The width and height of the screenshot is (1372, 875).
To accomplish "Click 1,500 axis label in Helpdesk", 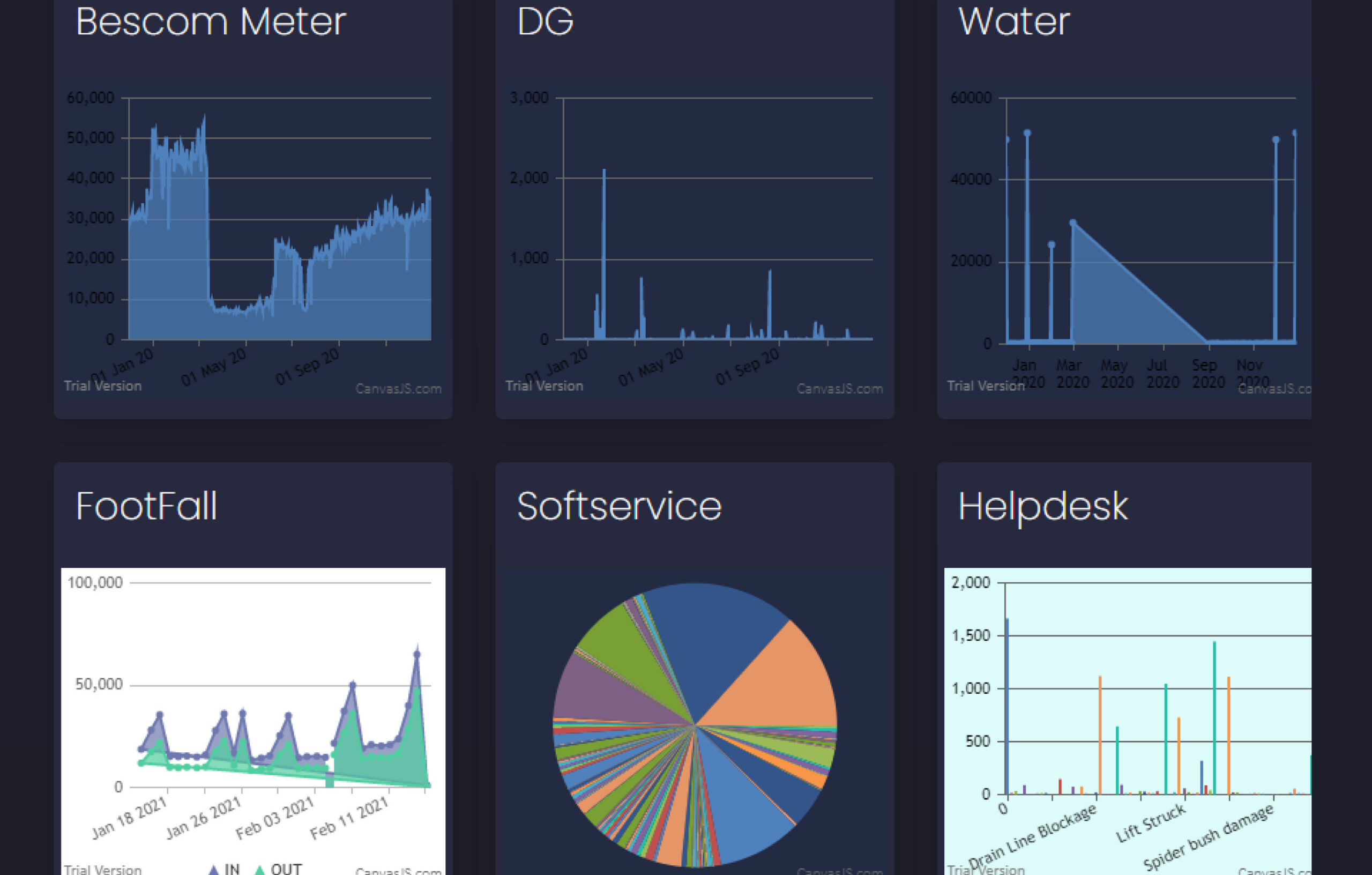I will (x=971, y=635).
